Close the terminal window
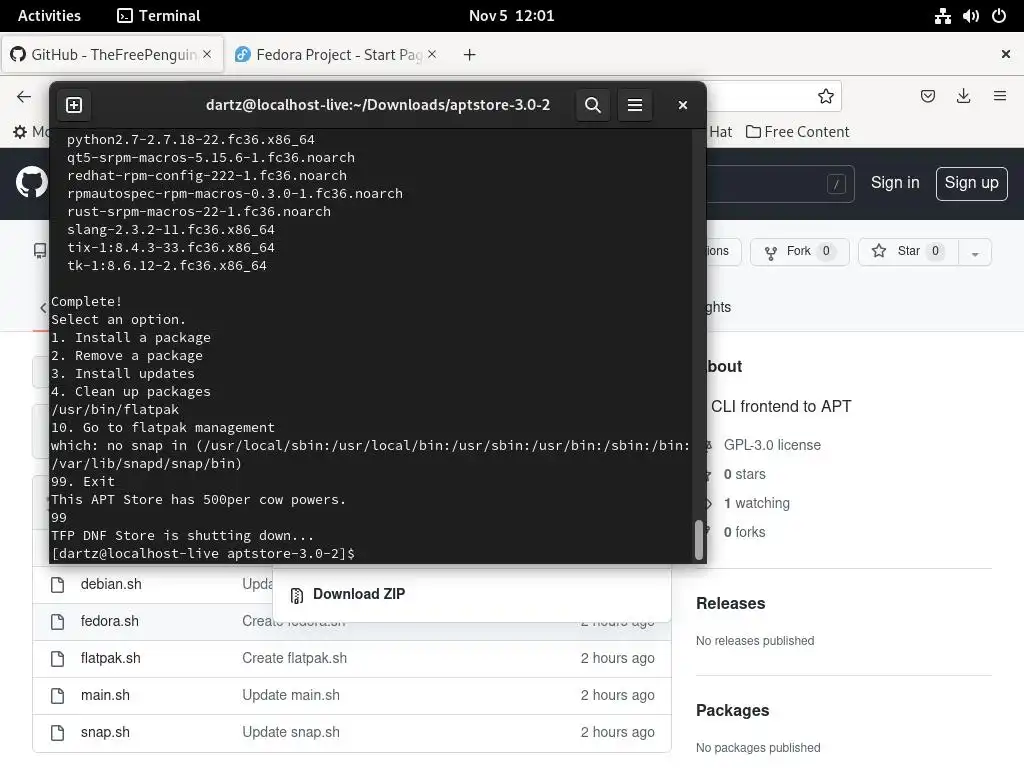This screenshot has height=768, width=1024. click(682, 105)
